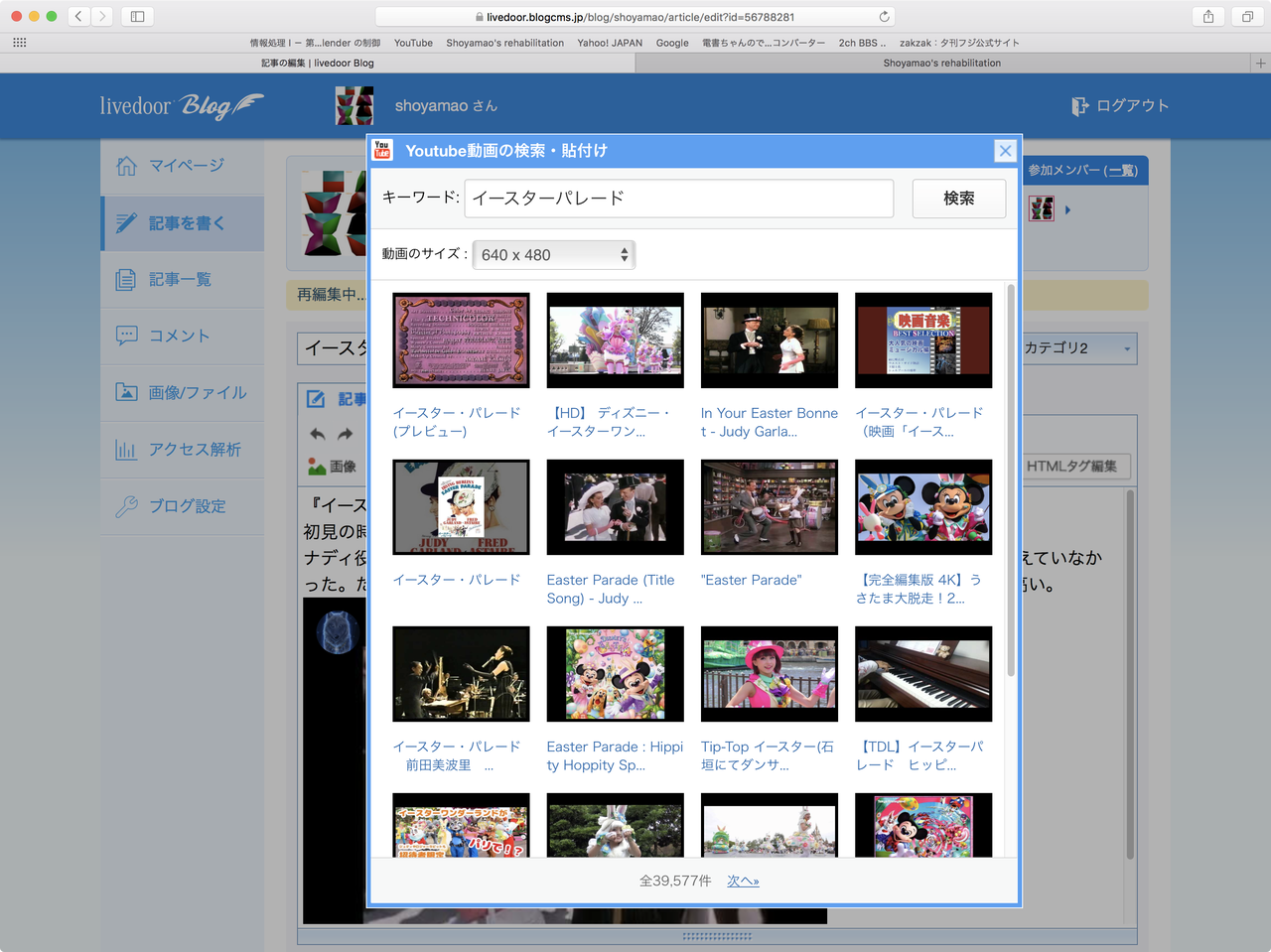Select the Judy Fred poster thumbnail
Image resolution: width=1271 pixels, height=952 pixels.
[x=461, y=507]
